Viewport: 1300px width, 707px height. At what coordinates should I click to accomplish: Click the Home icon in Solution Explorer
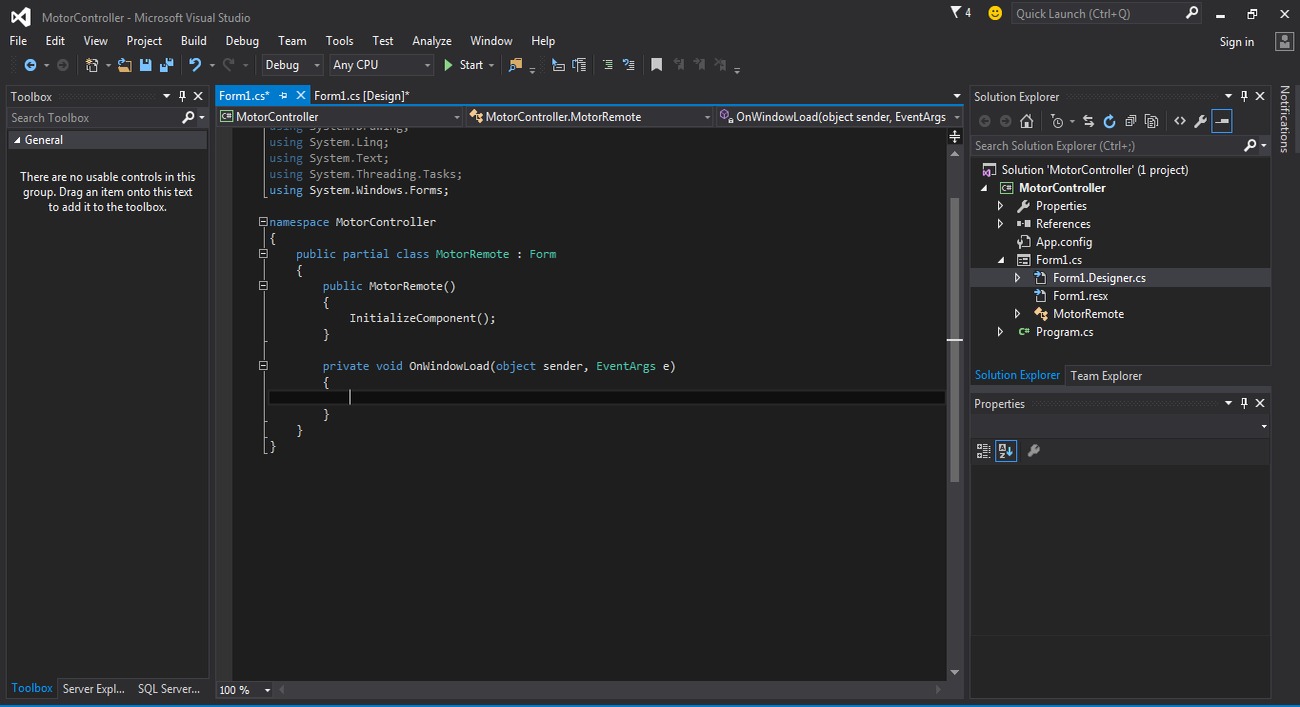[1027, 120]
